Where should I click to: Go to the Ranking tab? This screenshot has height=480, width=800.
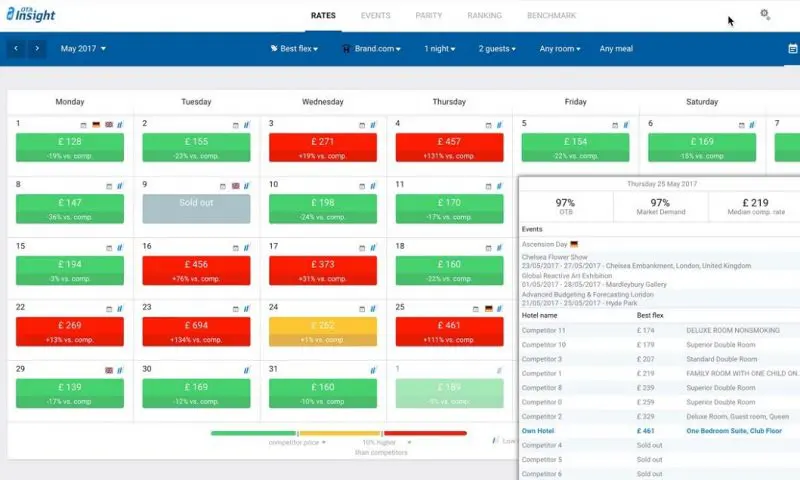pos(484,15)
